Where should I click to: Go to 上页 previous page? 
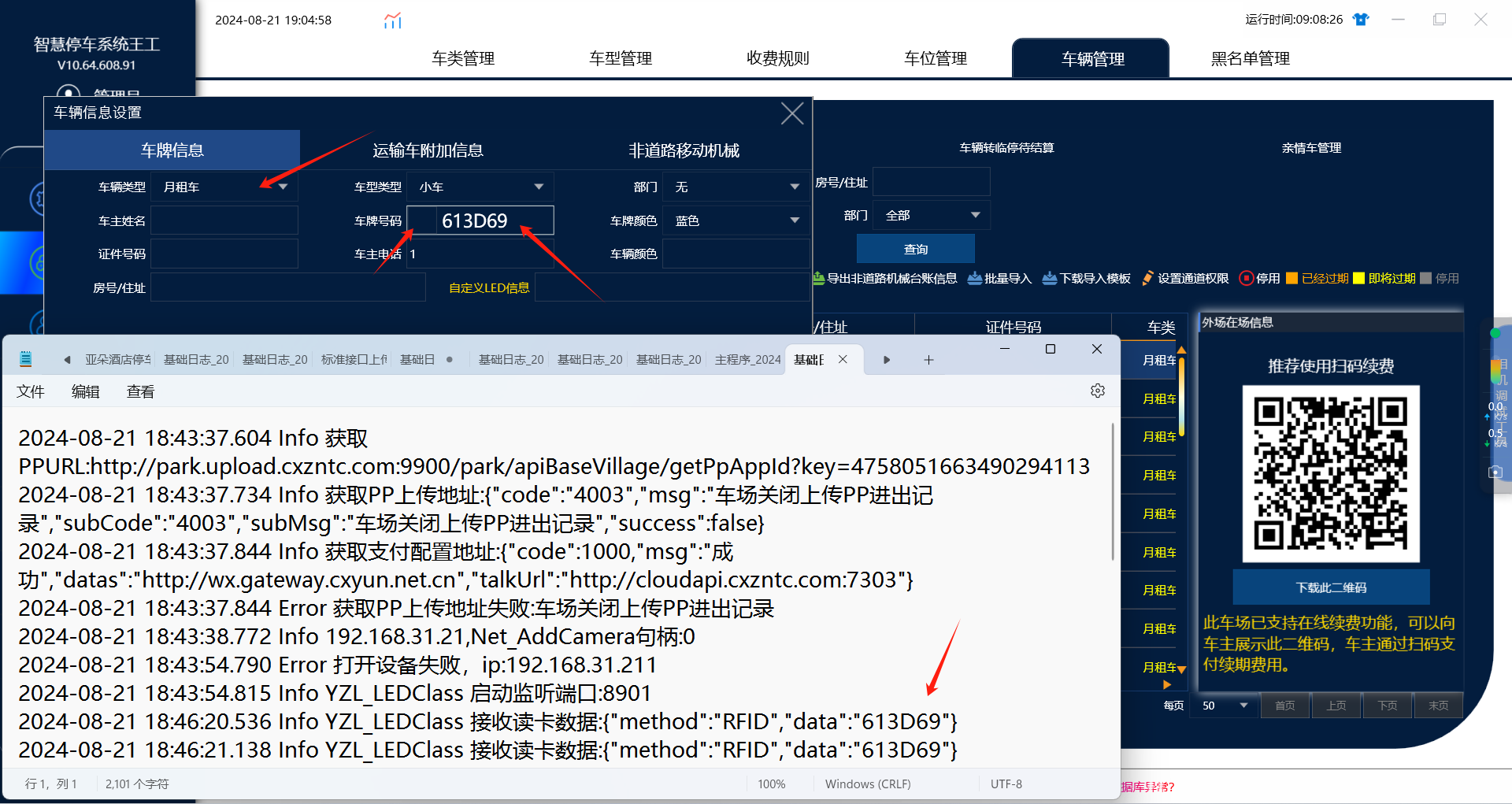tap(1336, 706)
